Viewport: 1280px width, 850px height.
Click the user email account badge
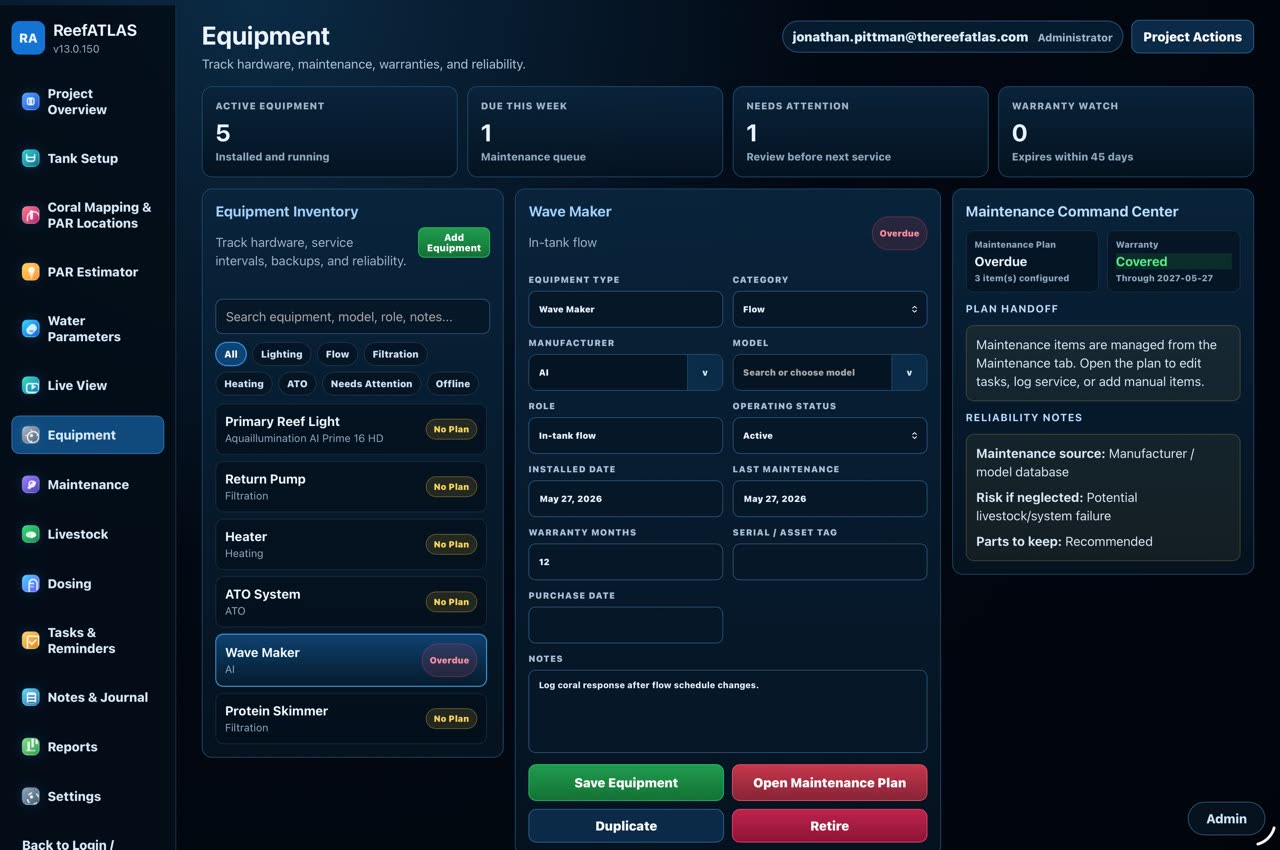[953, 37]
